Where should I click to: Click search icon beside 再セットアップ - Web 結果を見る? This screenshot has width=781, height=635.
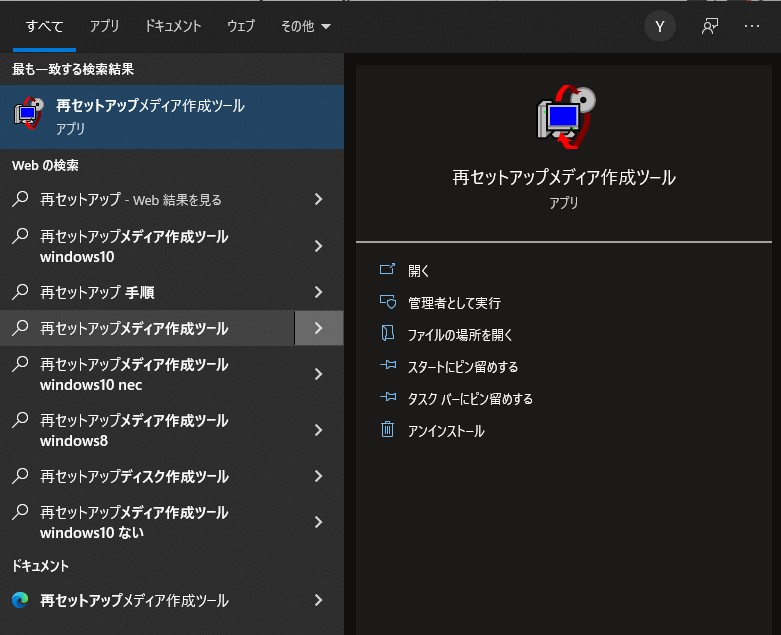tap(20, 199)
